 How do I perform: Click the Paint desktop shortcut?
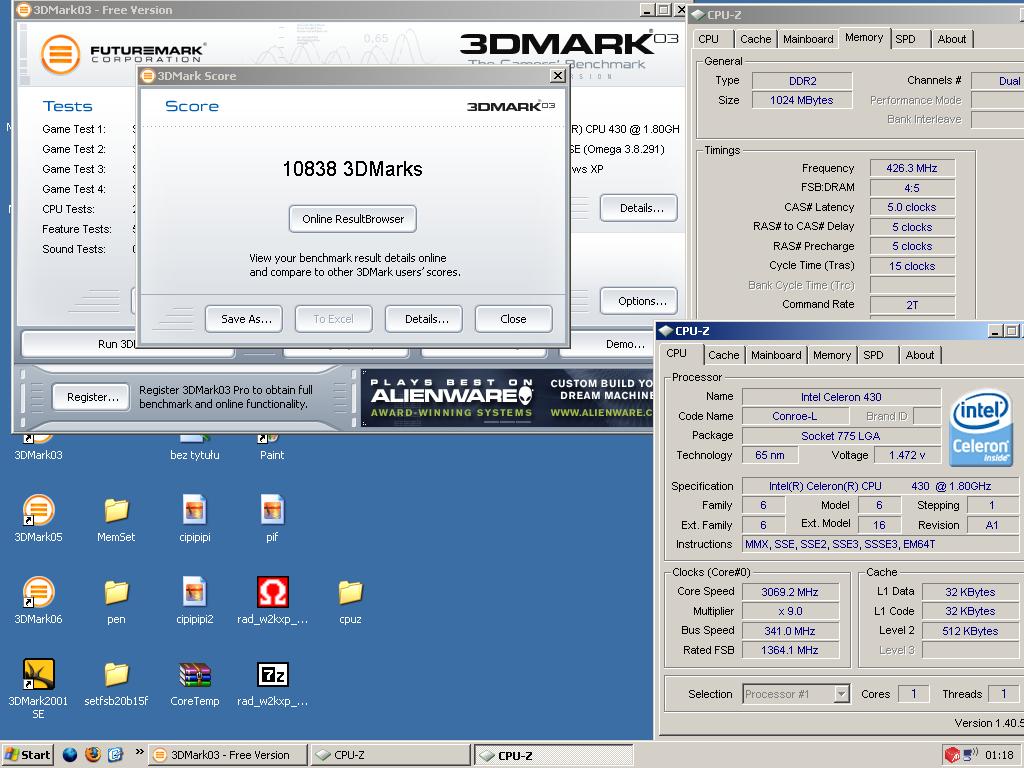pos(272,447)
